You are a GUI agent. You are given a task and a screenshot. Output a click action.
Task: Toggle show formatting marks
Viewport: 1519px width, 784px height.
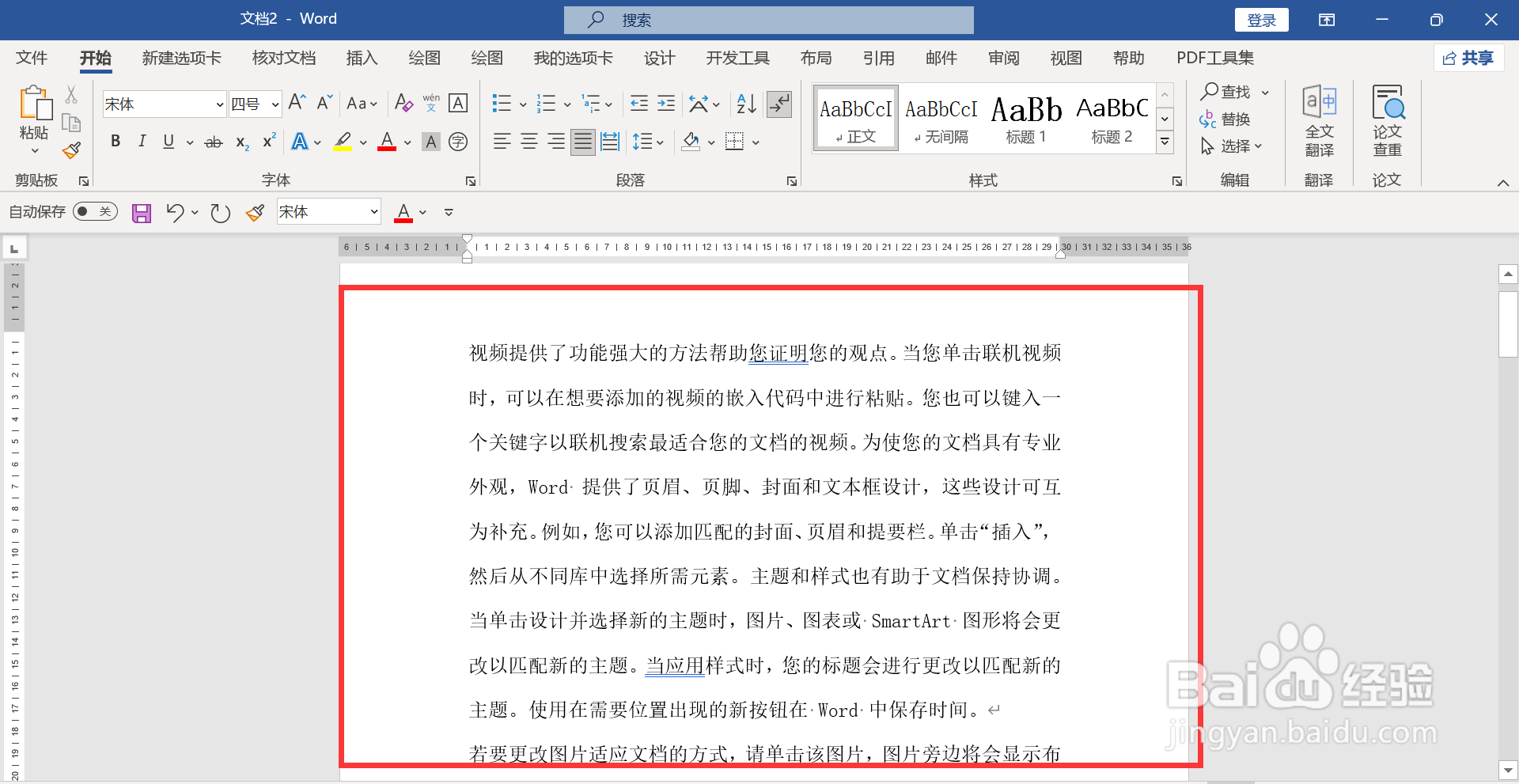778,104
